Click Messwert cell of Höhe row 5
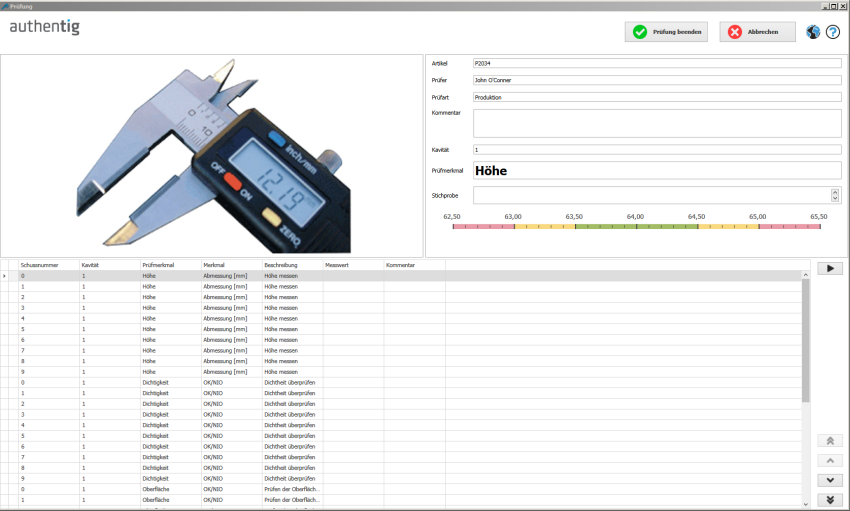 (x=353, y=329)
